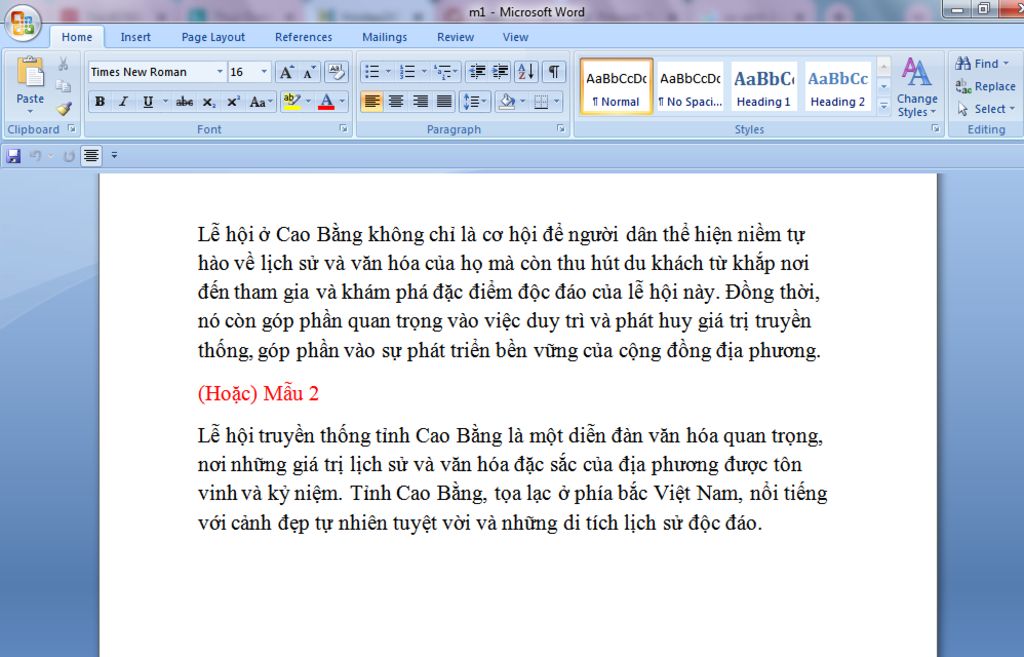The image size is (1024, 657).
Task: Shrink font size with smaller A
Action: [310, 72]
